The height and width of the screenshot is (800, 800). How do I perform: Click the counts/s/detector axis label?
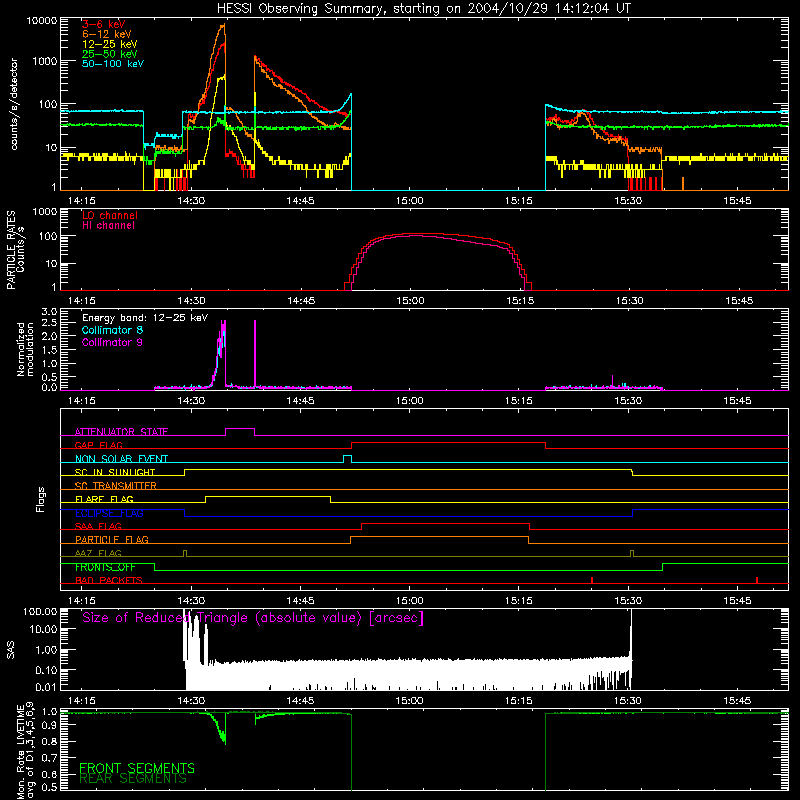[x=14, y=104]
